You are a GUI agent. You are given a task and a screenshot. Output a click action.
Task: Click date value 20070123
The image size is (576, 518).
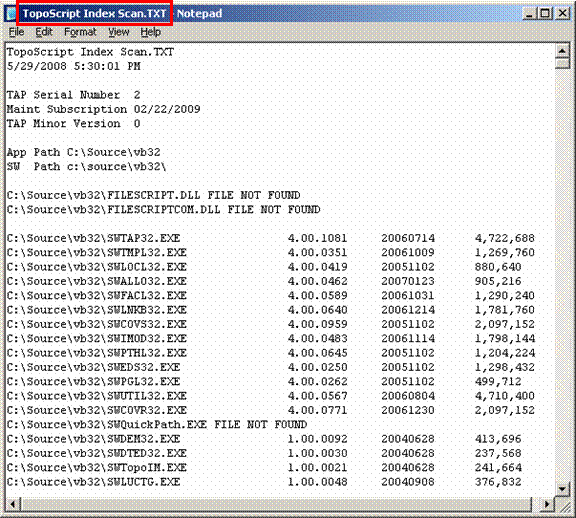pyautogui.click(x=408, y=281)
